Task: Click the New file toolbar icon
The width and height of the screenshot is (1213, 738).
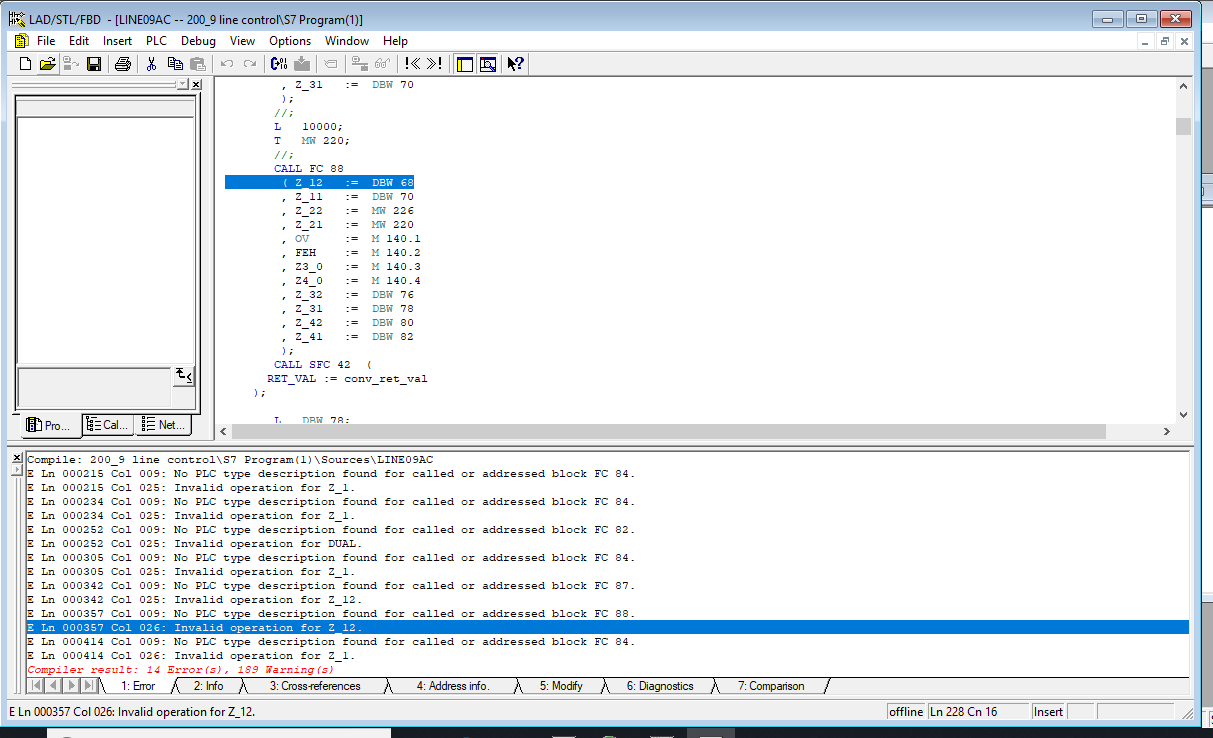Action: pyautogui.click(x=26, y=64)
